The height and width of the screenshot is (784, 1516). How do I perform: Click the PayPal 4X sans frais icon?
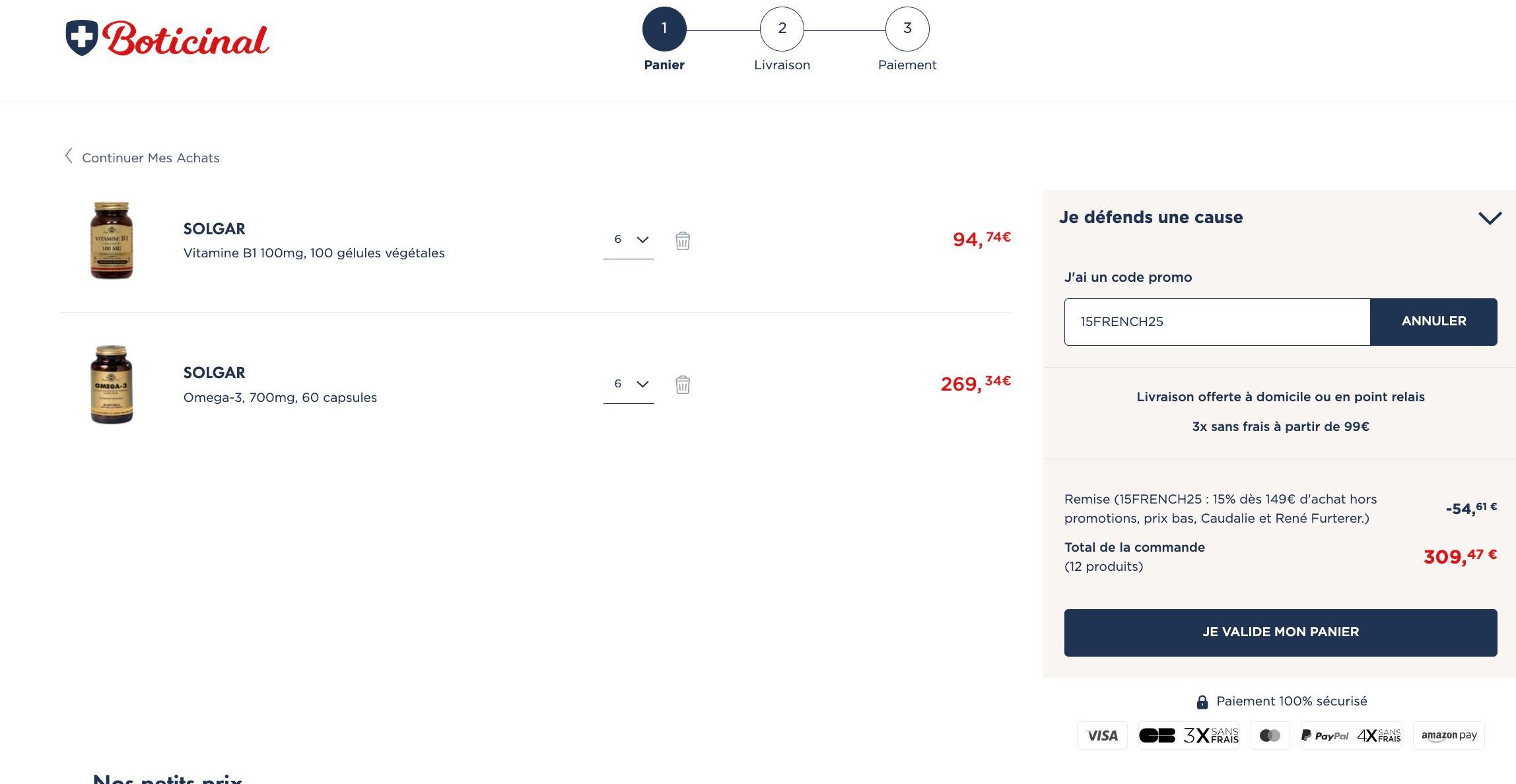pyautogui.click(x=1351, y=735)
